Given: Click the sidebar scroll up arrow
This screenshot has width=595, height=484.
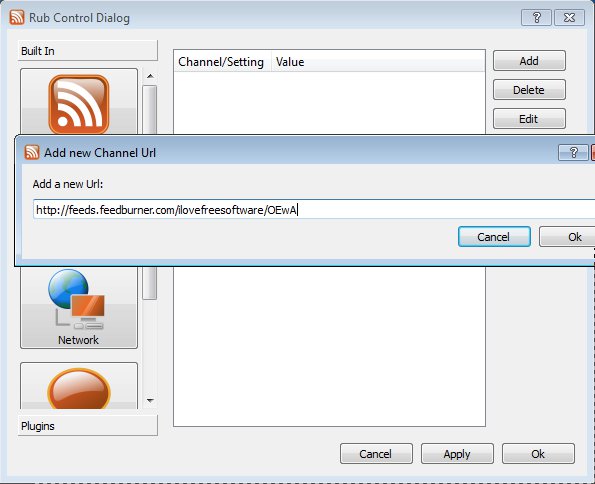Looking at the screenshot, I should click(x=150, y=76).
